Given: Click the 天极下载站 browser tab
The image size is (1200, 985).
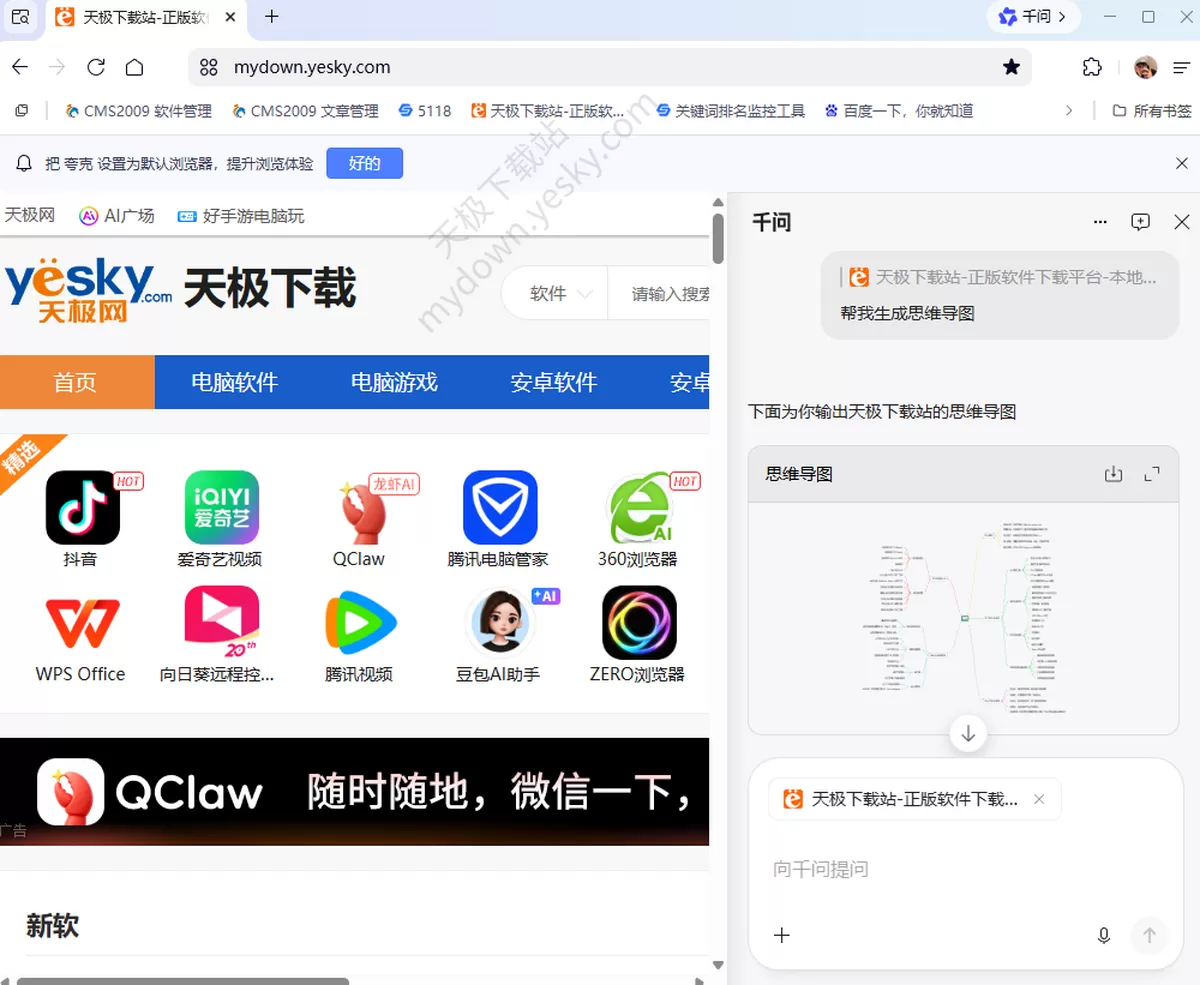Looking at the screenshot, I should pos(146,17).
